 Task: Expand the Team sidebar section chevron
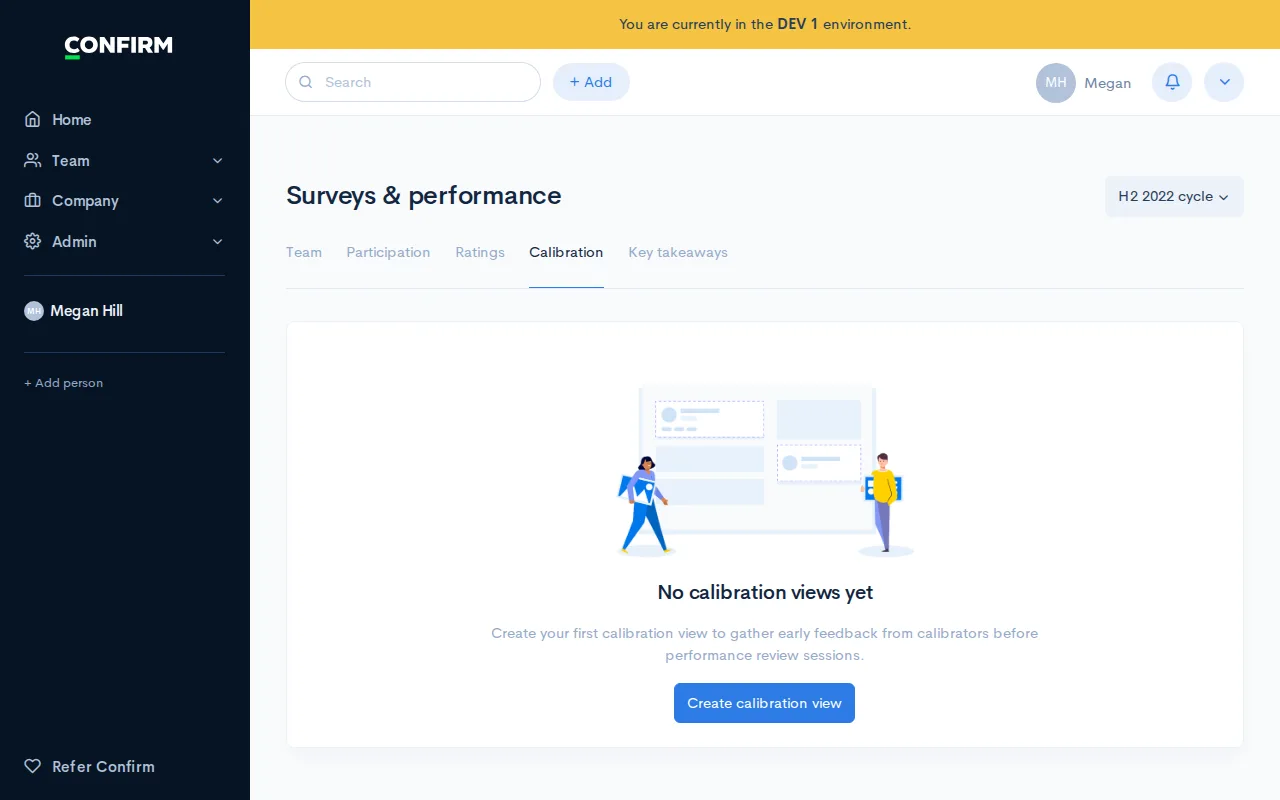(217, 161)
